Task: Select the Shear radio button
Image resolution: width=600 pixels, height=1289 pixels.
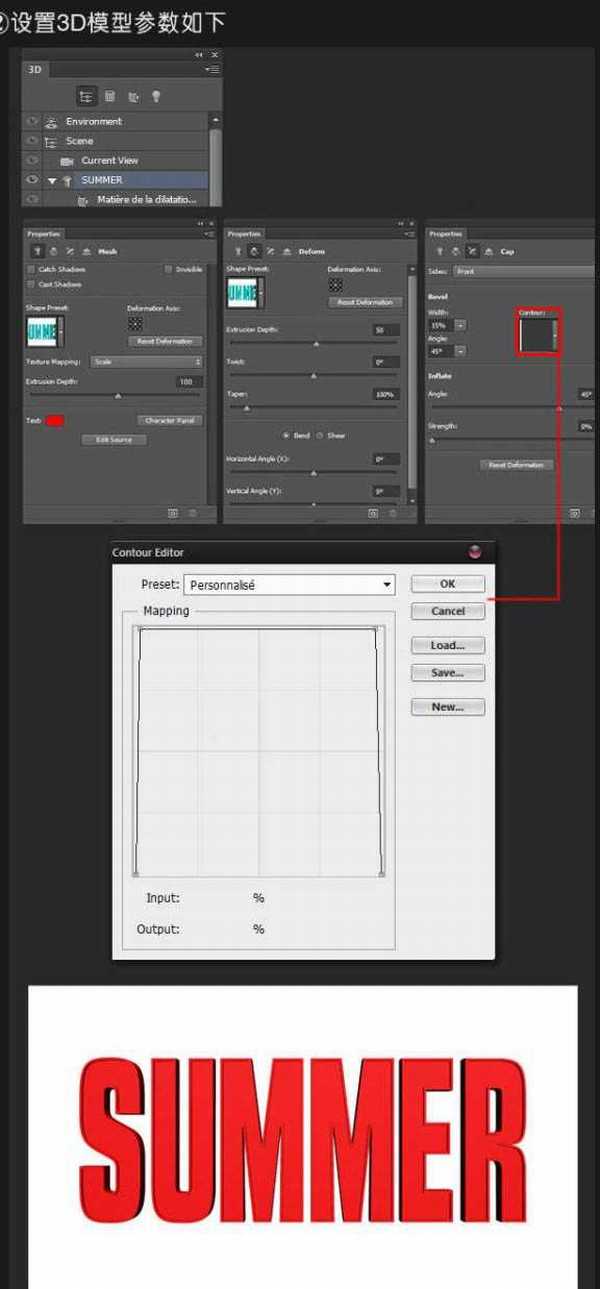Action: click(320, 435)
